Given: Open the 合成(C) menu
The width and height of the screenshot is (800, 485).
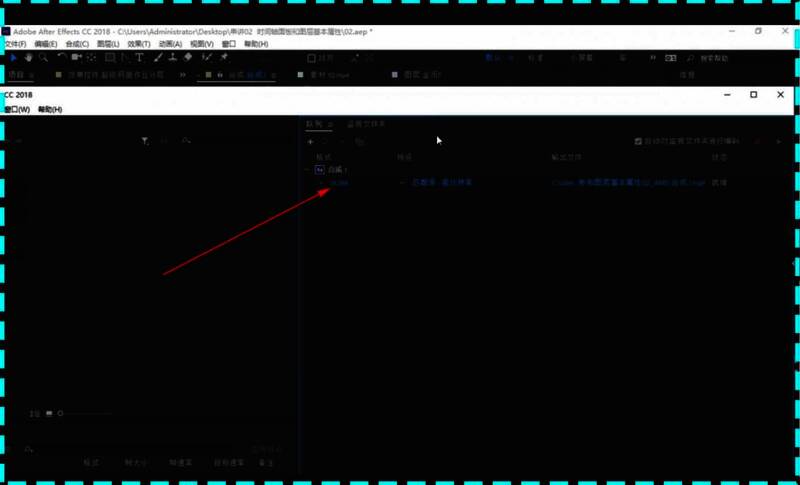Looking at the screenshot, I should pyautogui.click(x=77, y=44).
